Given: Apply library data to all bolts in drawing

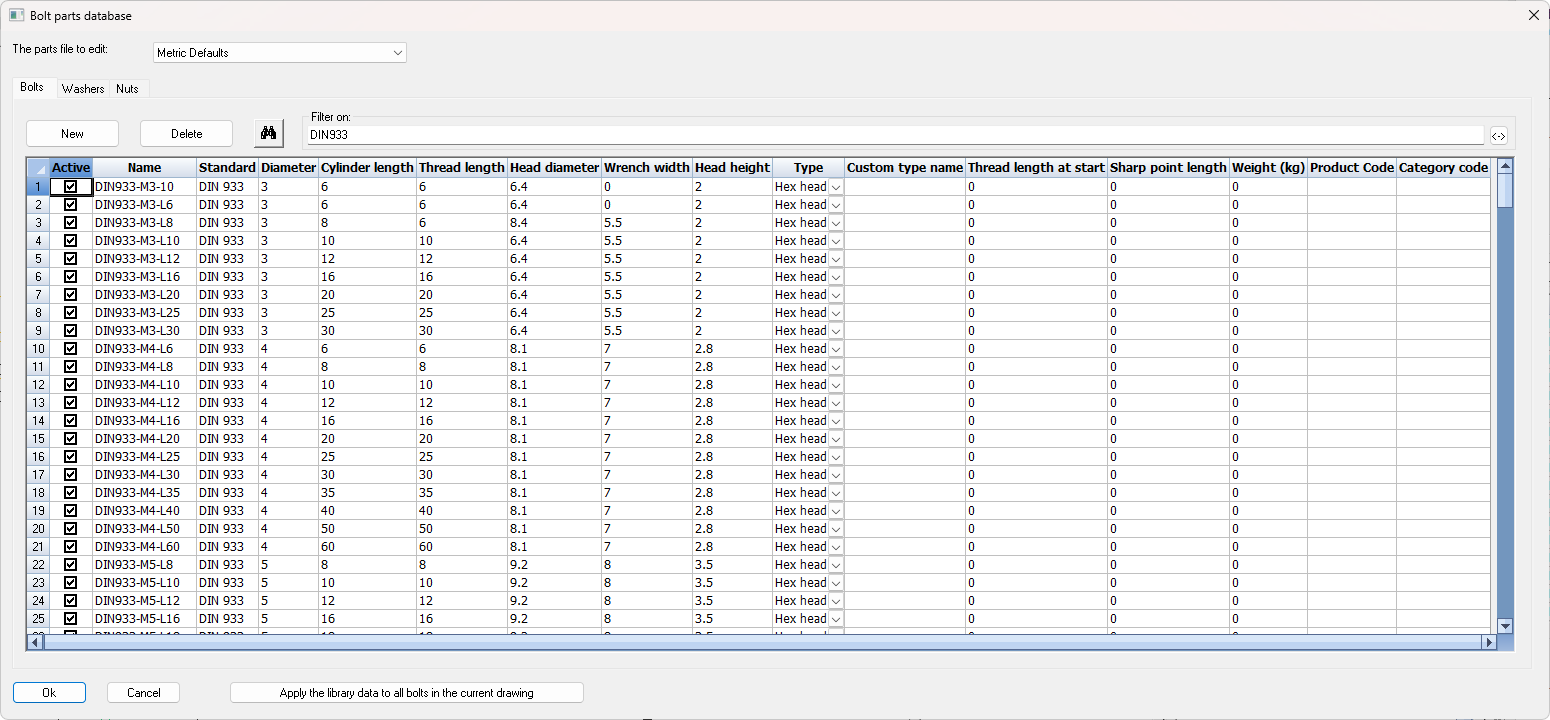Looking at the screenshot, I should click(406, 693).
